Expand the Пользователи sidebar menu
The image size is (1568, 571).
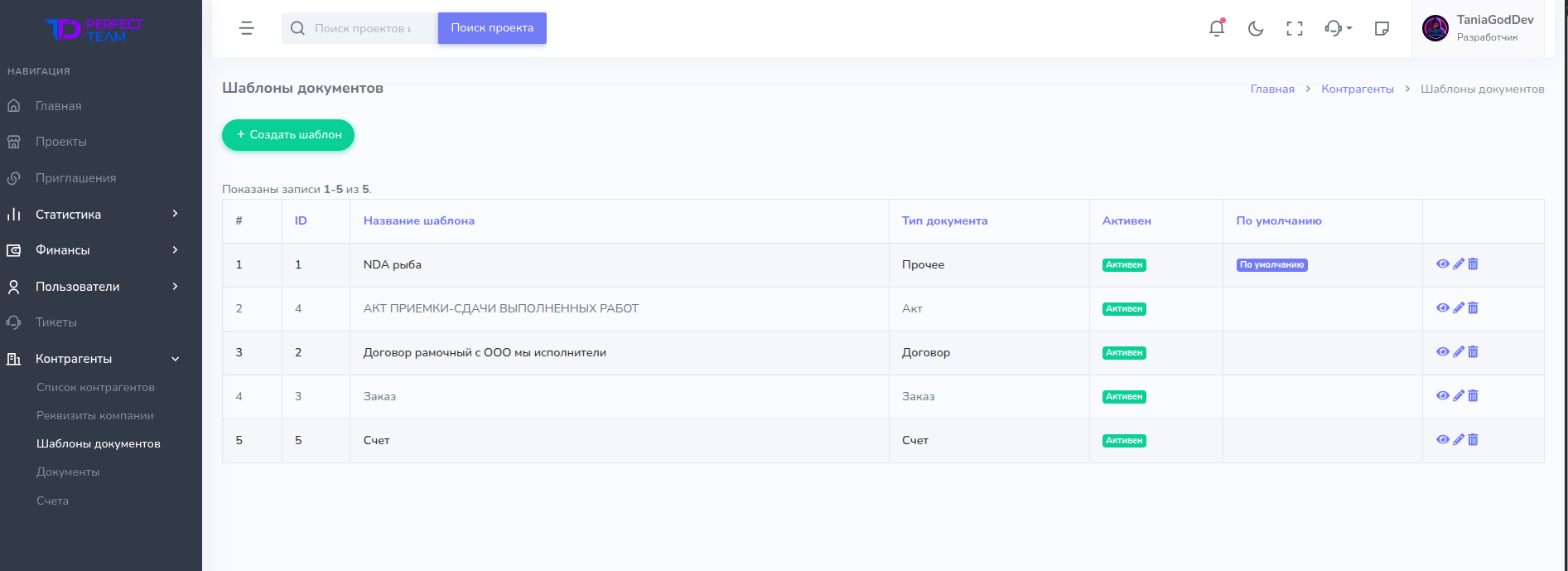pyautogui.click(x=101, y=287)
